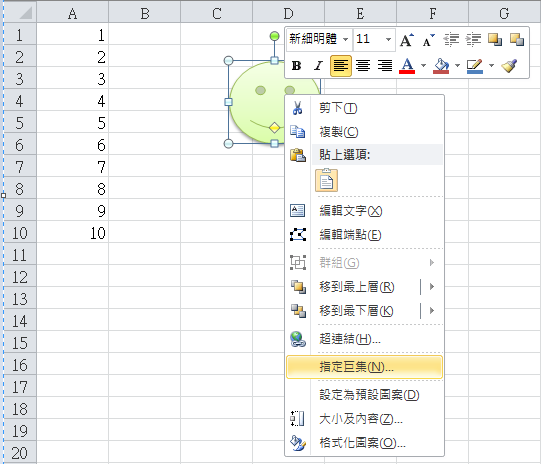Expand the 群組(G) submenu arrow
This screenshot has height=464, width=541.
[x=432, y=263]
